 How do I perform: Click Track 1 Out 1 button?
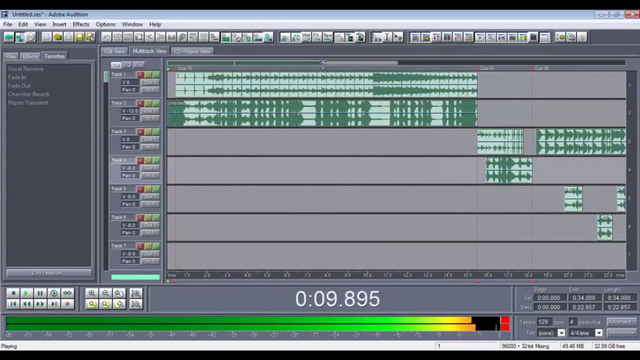[x=150, y=82]
